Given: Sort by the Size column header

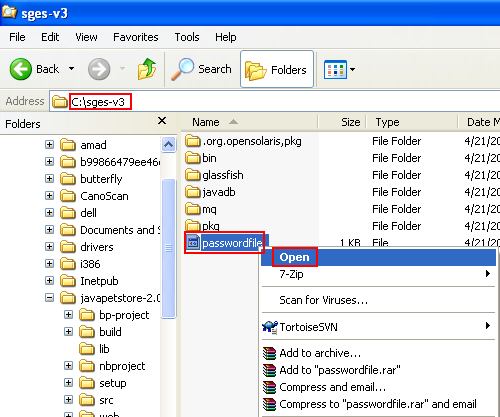Looking at the screenshot, I should click(x=342, y=122).
